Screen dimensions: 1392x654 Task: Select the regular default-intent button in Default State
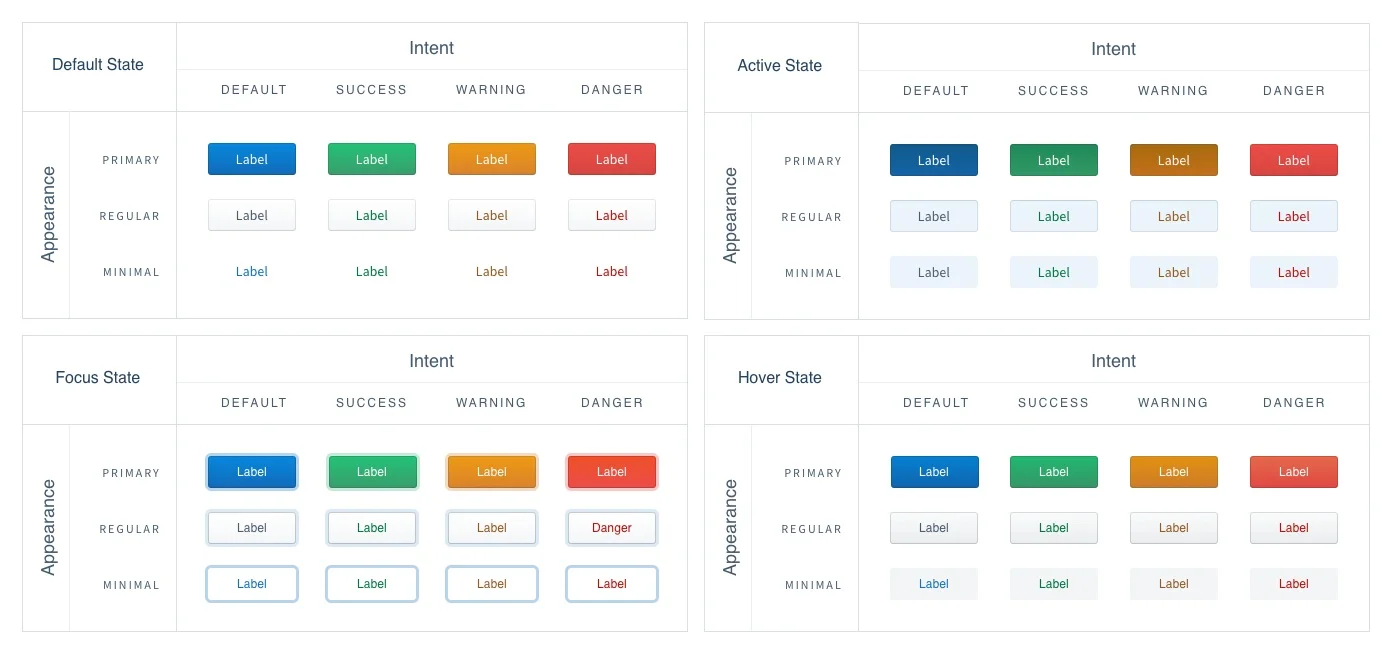click(x=252, y=215)
